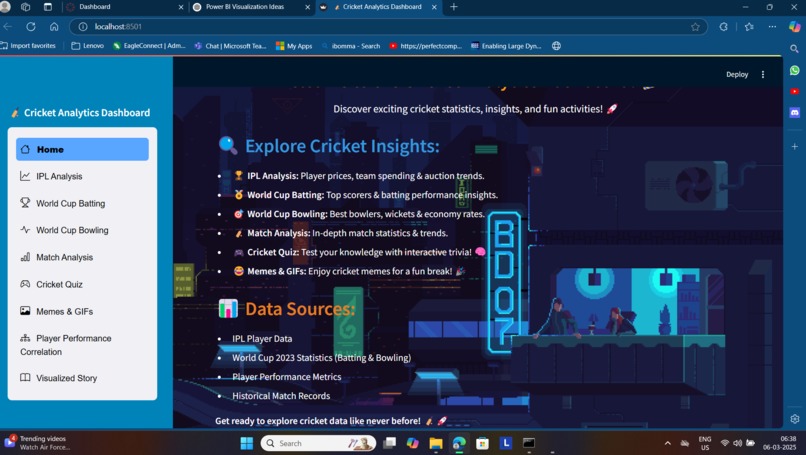Open Terminal icon on taskbar

(529, 443)
